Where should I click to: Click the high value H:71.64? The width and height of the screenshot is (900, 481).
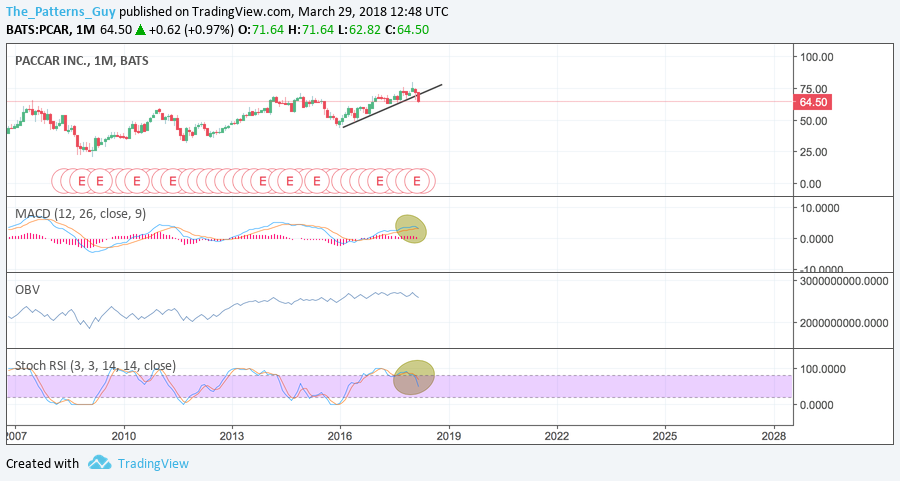[311, 30]
